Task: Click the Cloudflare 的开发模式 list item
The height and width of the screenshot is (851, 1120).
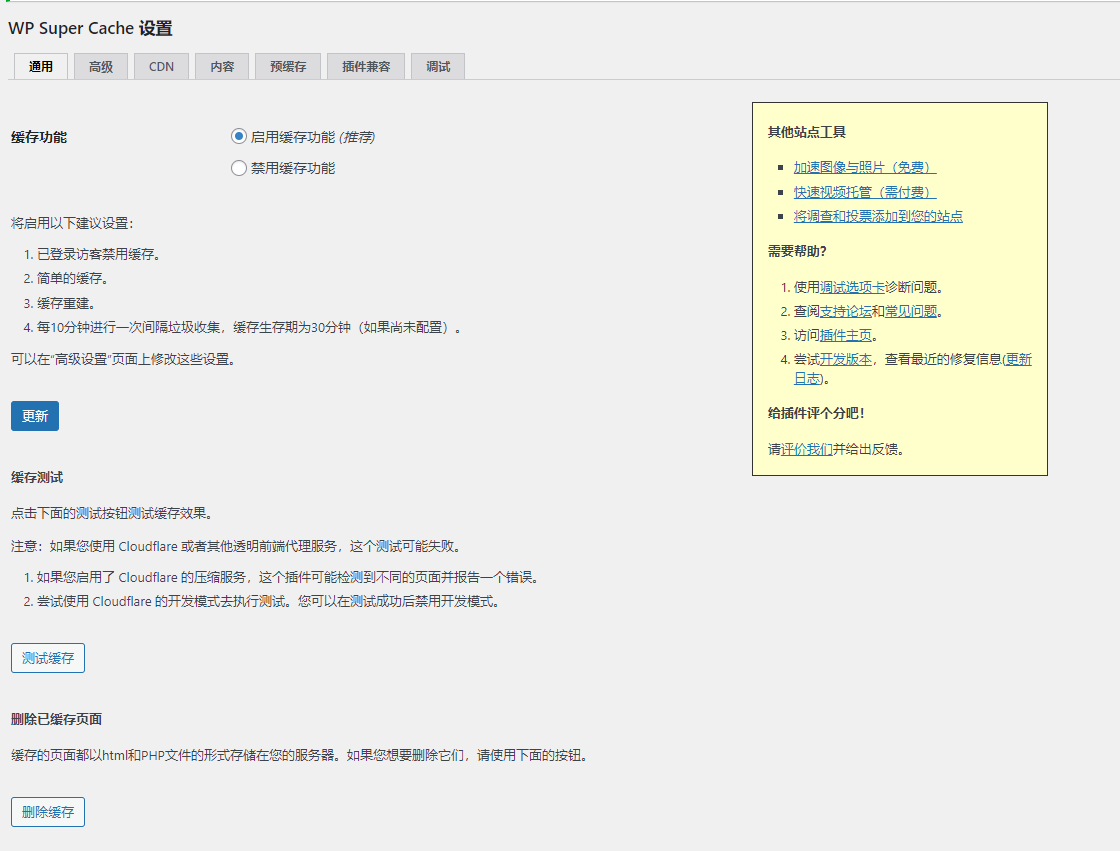Action: tap(269, 602)
